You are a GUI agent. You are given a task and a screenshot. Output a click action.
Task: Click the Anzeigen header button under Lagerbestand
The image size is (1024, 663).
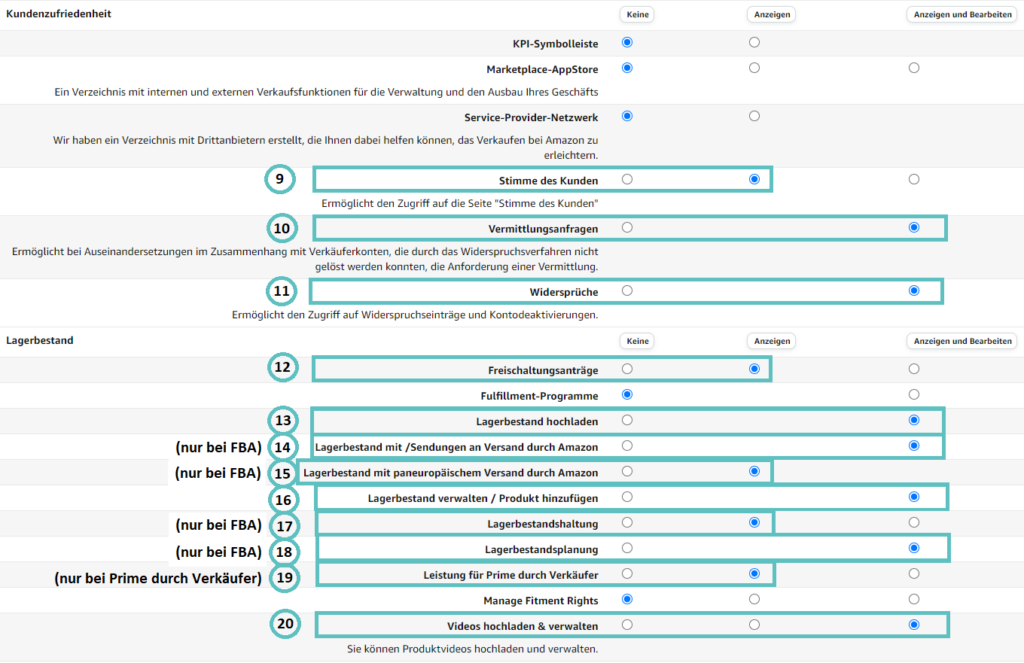tap(772, 341)
